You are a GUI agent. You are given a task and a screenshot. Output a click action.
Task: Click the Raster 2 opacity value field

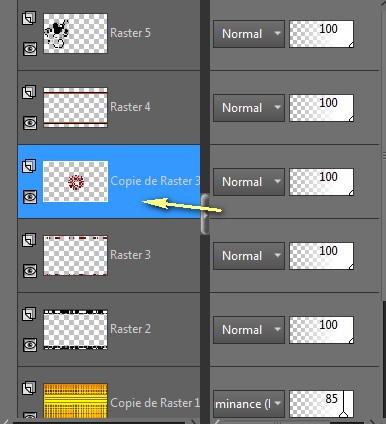pyautogui.click(x=321, y=330)
